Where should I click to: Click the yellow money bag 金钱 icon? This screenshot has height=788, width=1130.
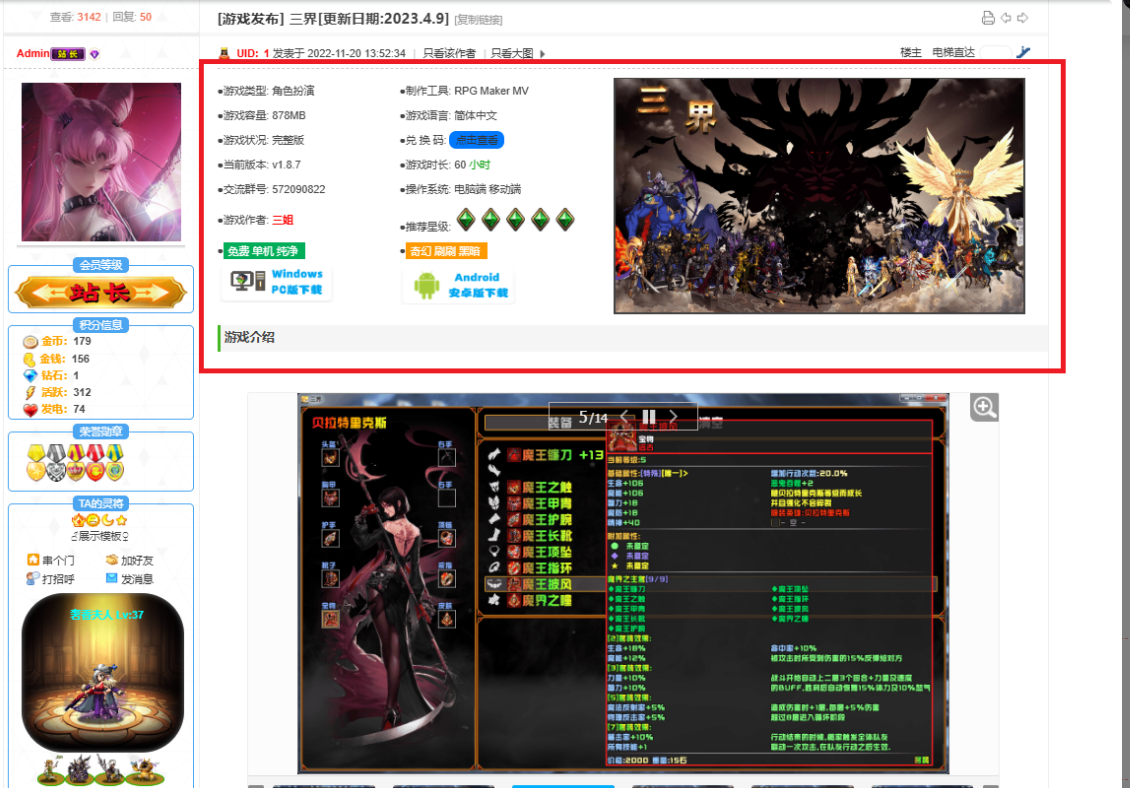(x=30, y=358)
